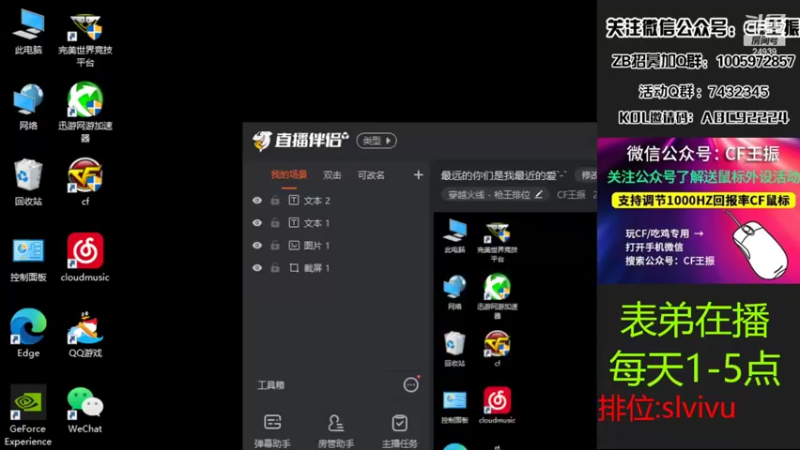
Task: Open 主播任务 tool
Action: pos(399,431)
